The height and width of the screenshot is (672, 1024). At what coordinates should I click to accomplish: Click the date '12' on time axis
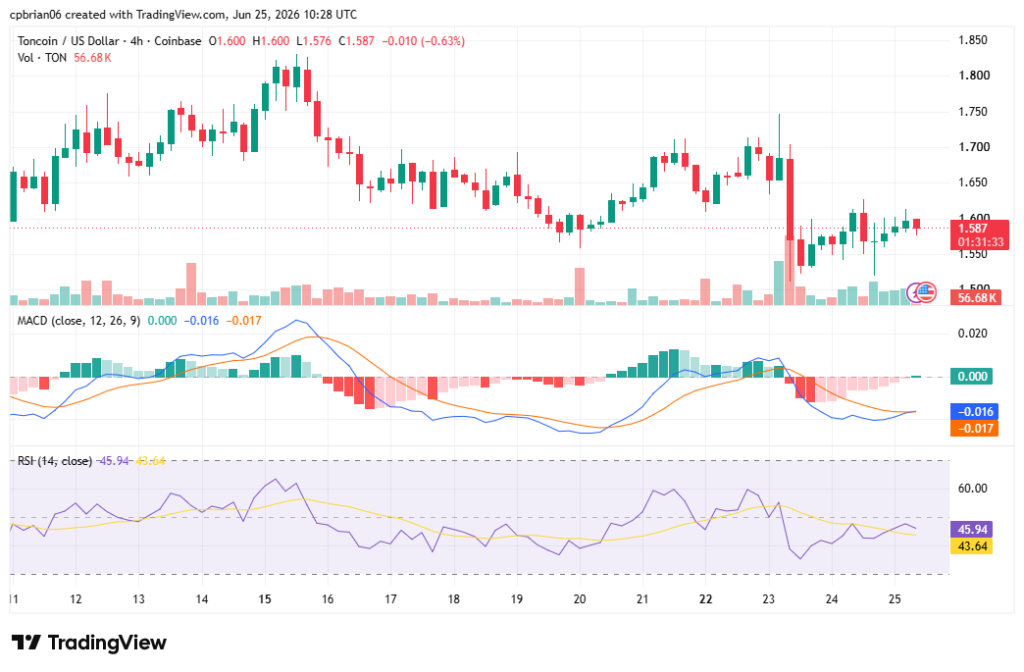(76, 600)
